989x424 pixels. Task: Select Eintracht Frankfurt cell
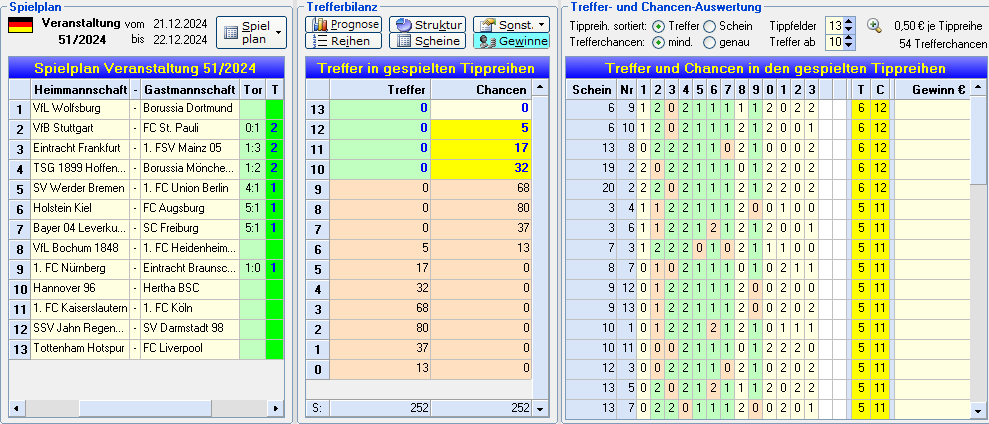[80, 149]
